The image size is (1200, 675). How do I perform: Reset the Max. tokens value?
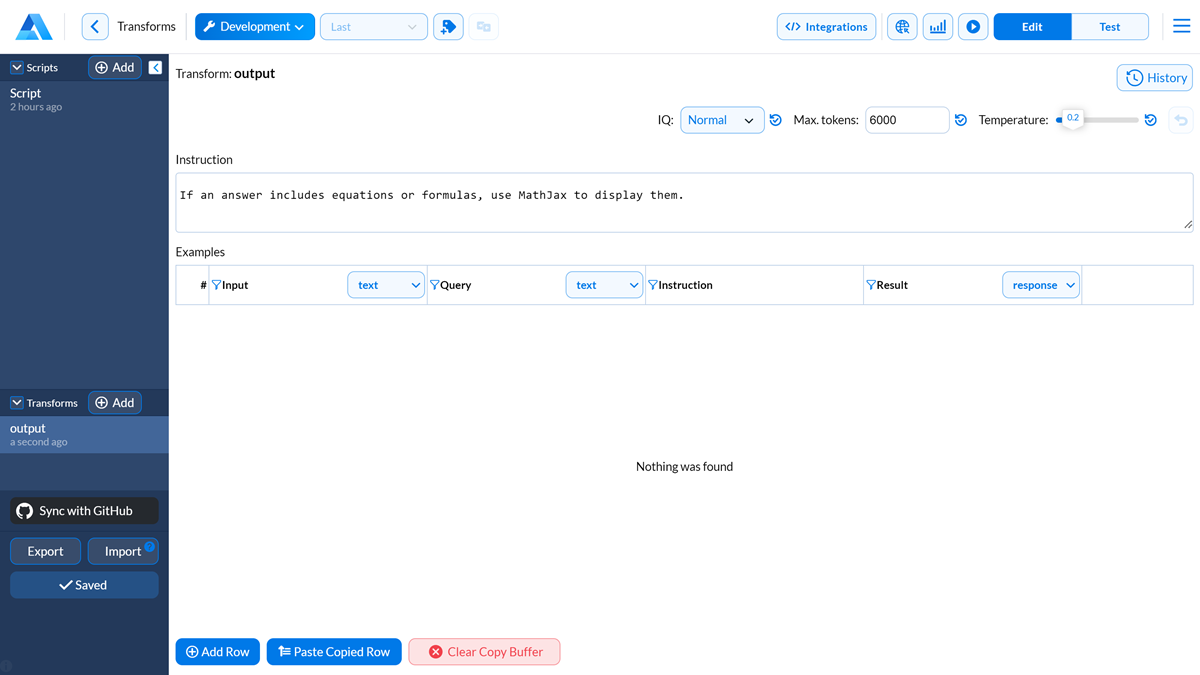[x=960, y=120]
